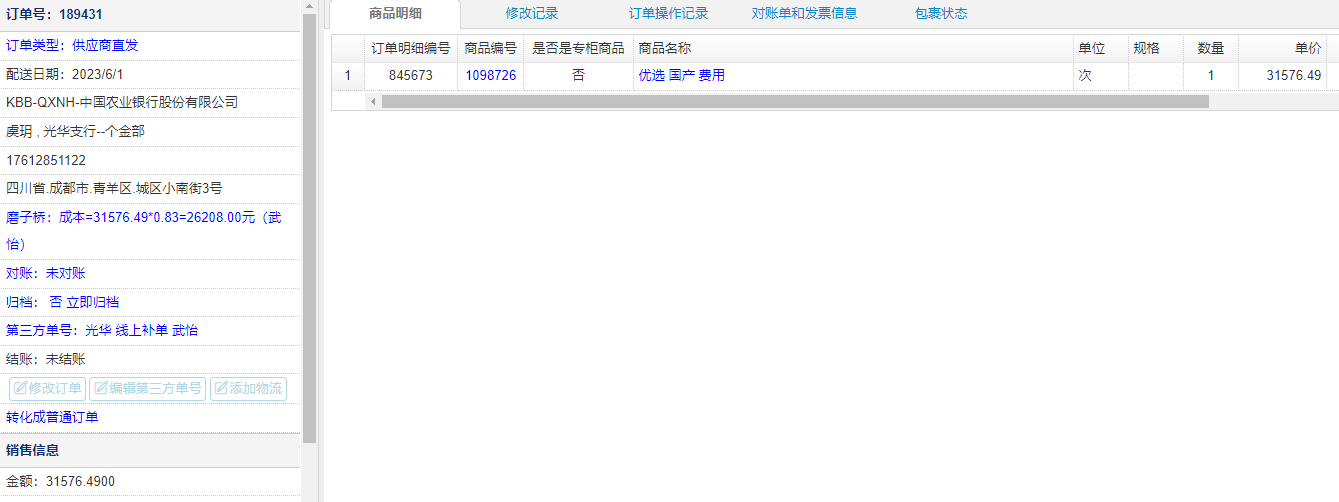Click the 规格 column header

[1155, 48]
